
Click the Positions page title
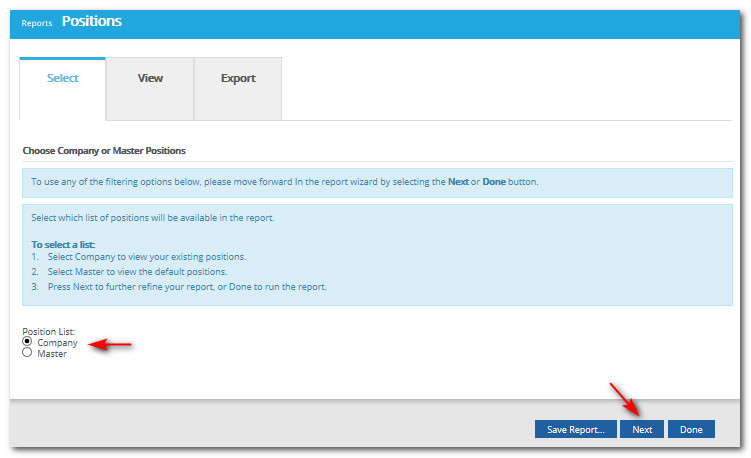(92, 21)
